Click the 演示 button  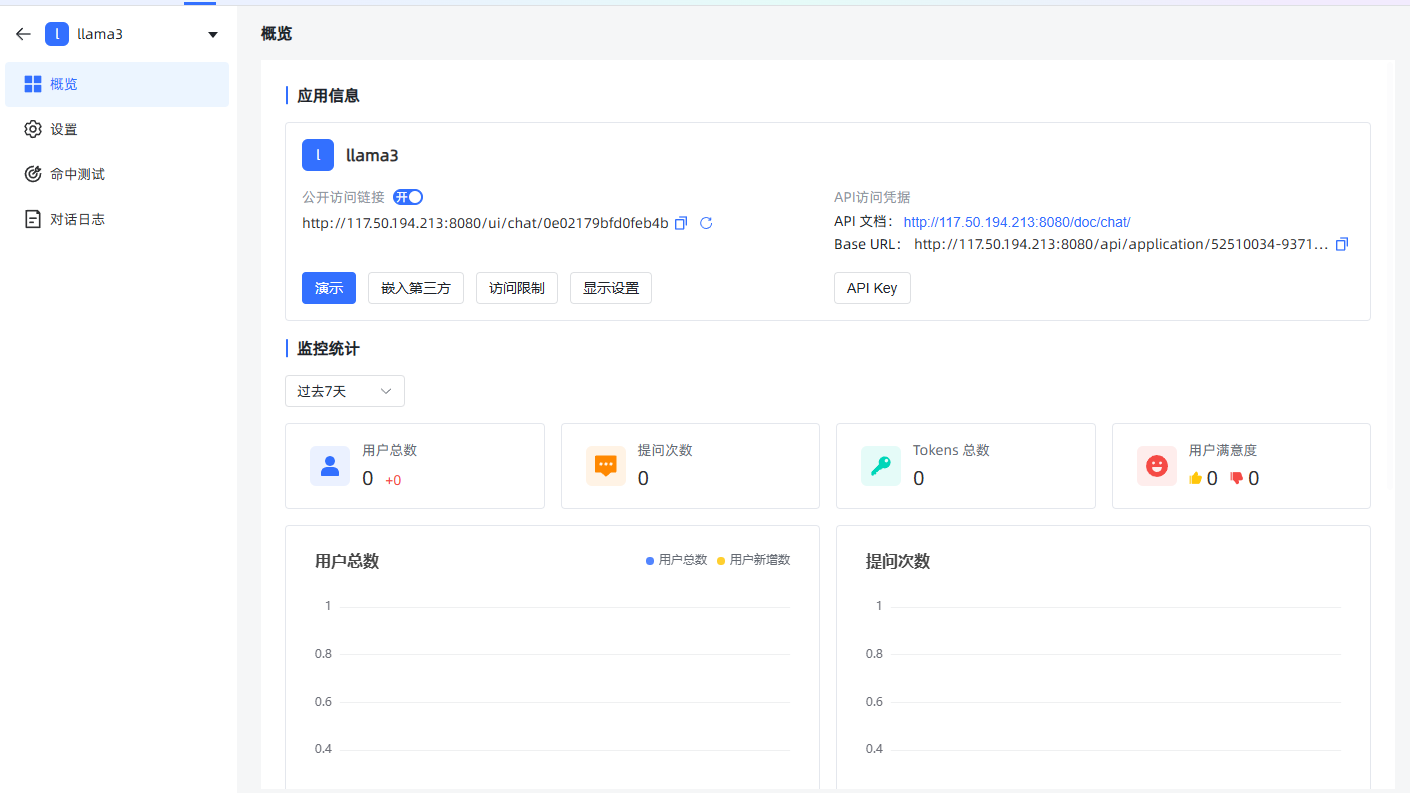tap(329, 288)
